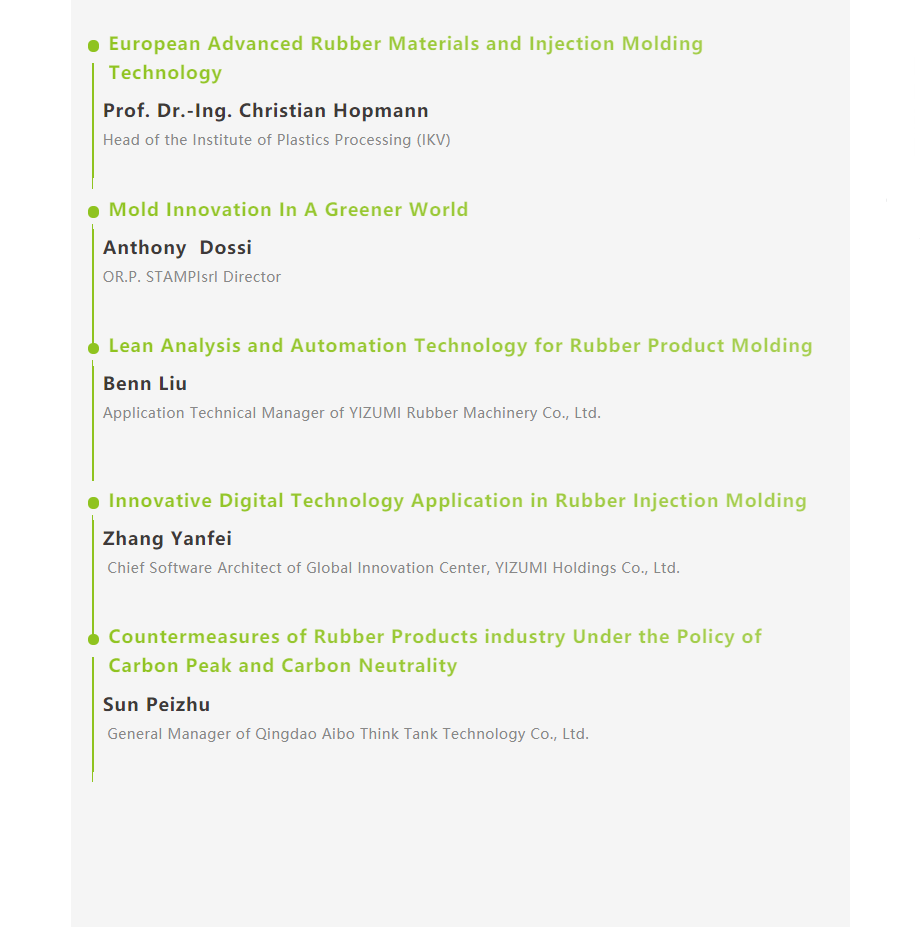Click the Application Technical Manager of YIZUMI description
This screenshot has height=927, width=920.
pyautogui.click(x=352, y=413)
